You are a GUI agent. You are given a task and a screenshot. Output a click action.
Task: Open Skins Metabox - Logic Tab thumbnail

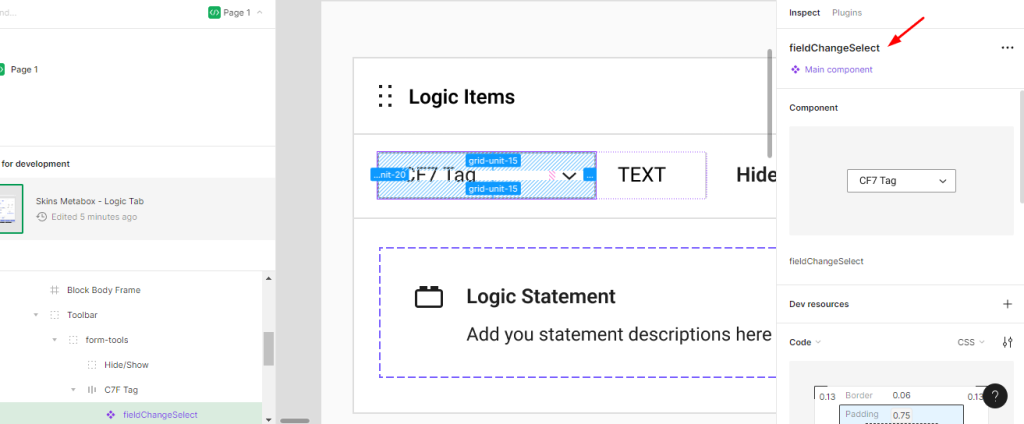[10, 209]
